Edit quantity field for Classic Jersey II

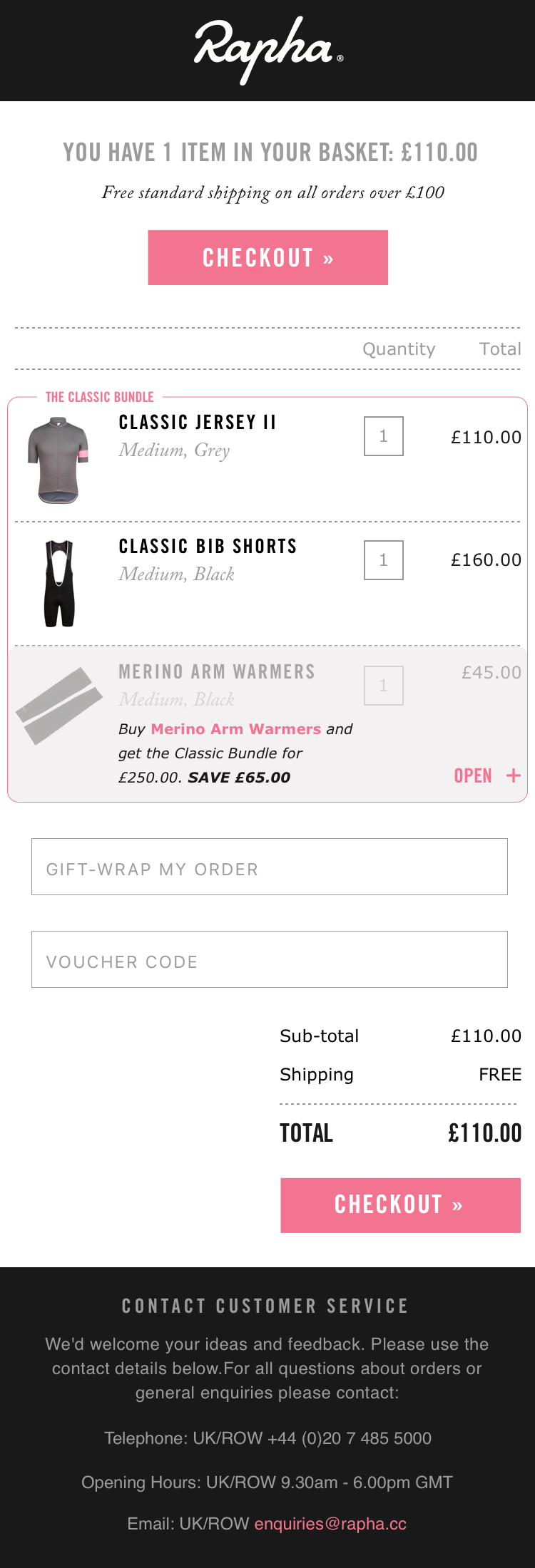pos(384,436)
